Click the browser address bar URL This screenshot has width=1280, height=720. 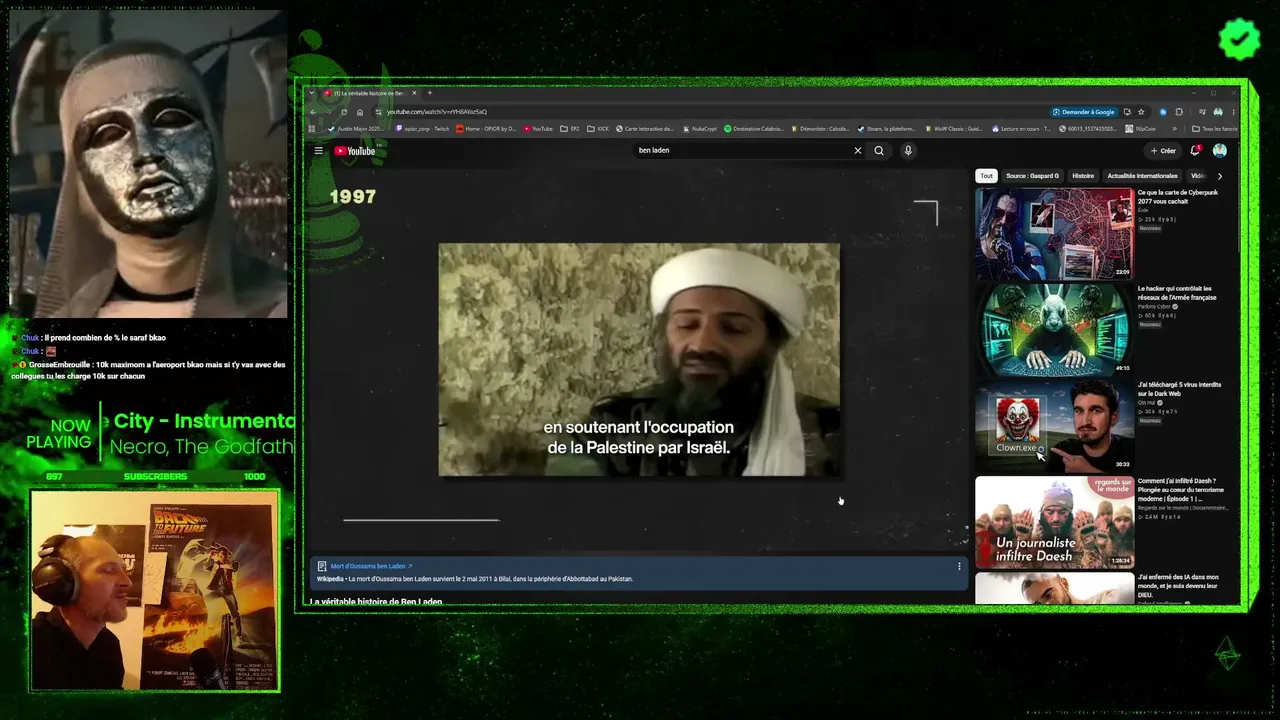click(x=437, y=112)
